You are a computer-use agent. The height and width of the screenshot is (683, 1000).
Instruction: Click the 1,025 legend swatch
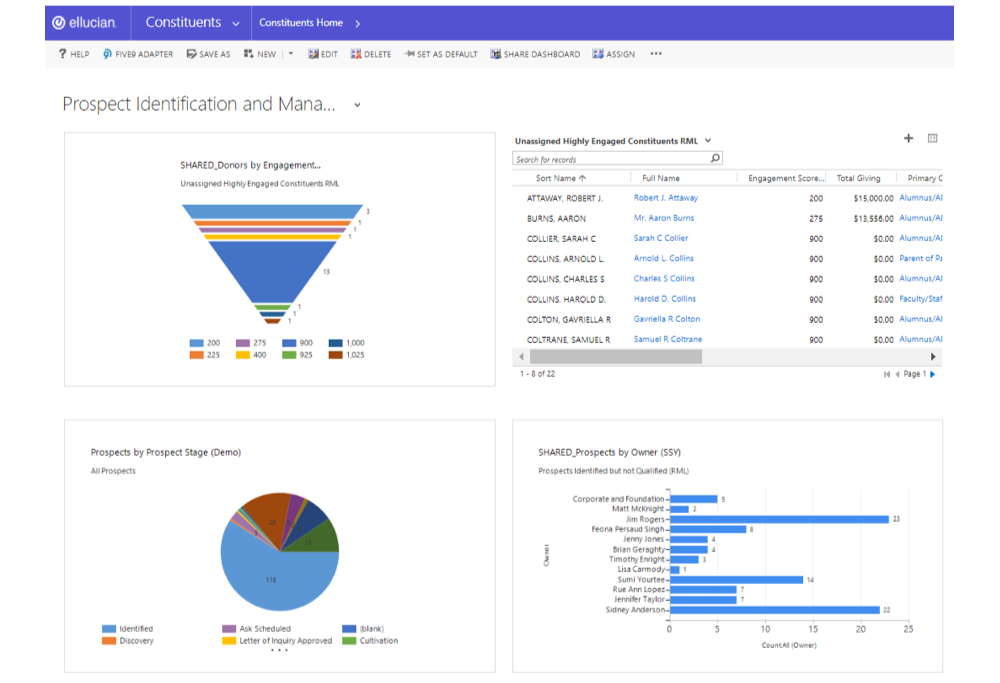click(335, 355)
